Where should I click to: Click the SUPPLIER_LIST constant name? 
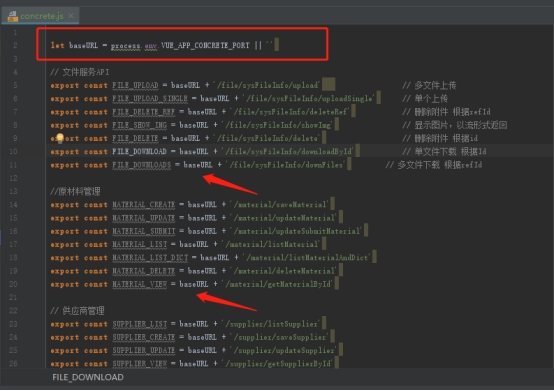click(x=140, y=324)
